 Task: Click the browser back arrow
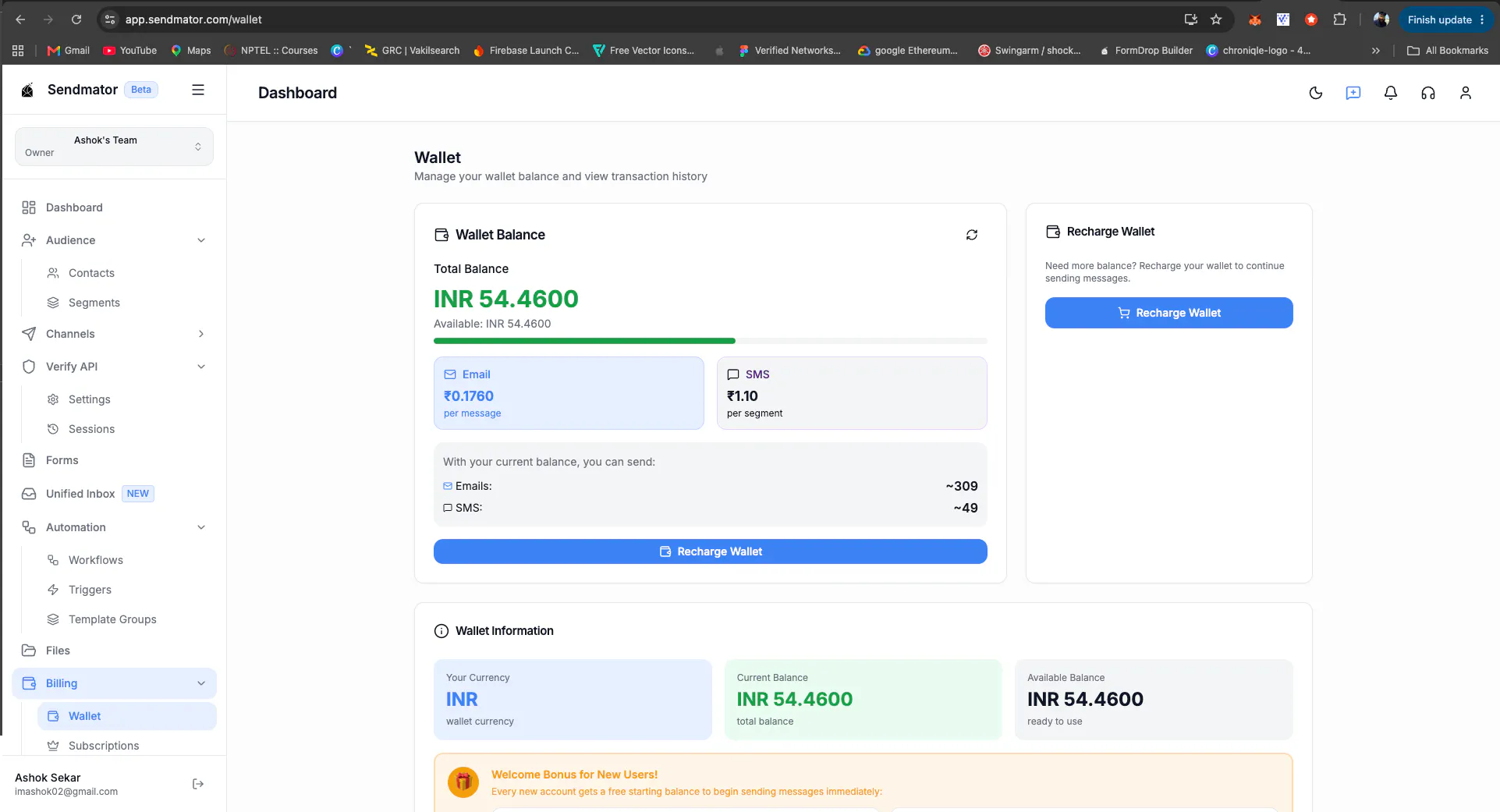tap(20, 20)
